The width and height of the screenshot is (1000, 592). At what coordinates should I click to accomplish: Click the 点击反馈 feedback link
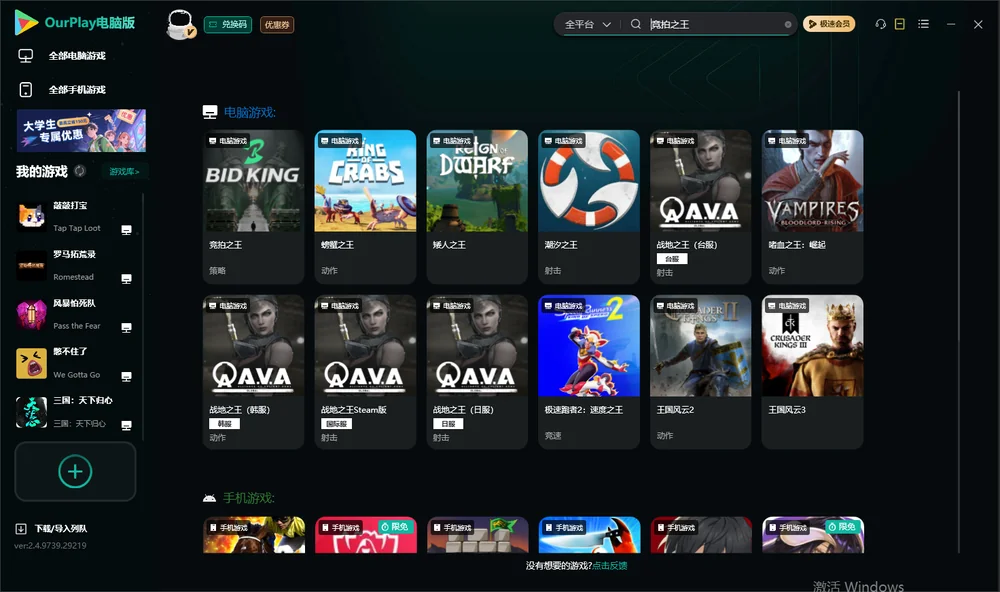tap(610, 565)
